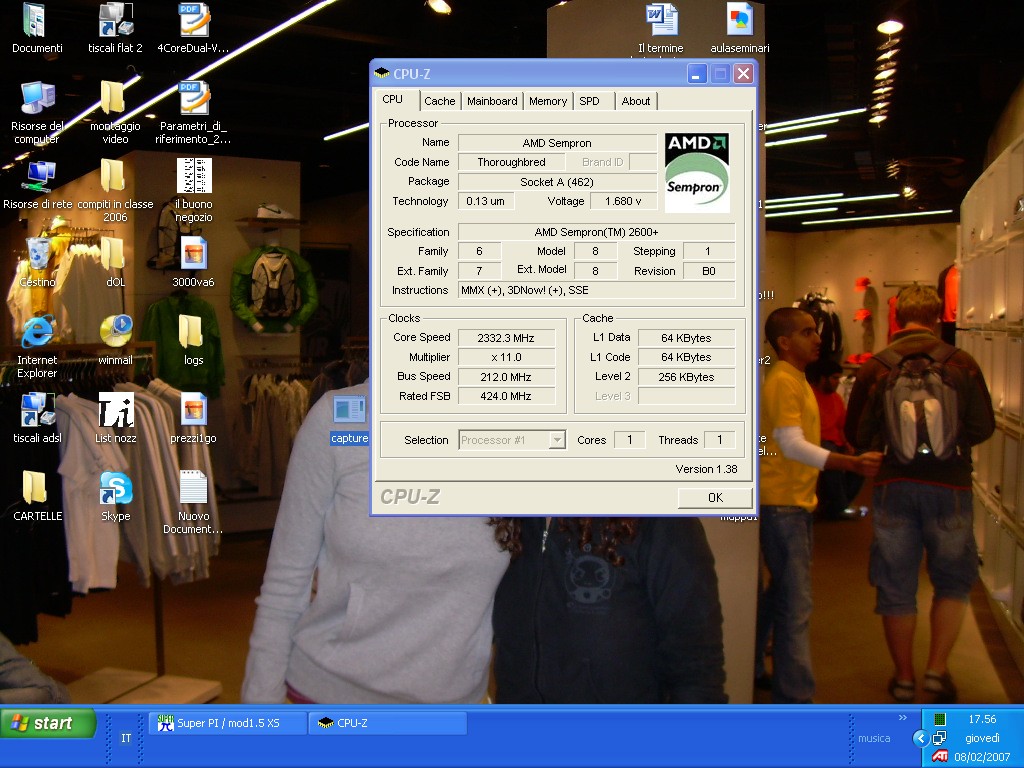Viewport: 1024px width, 768px height.
Task: Select the Cestino recycle bin
Action: (x=37, y=262)
